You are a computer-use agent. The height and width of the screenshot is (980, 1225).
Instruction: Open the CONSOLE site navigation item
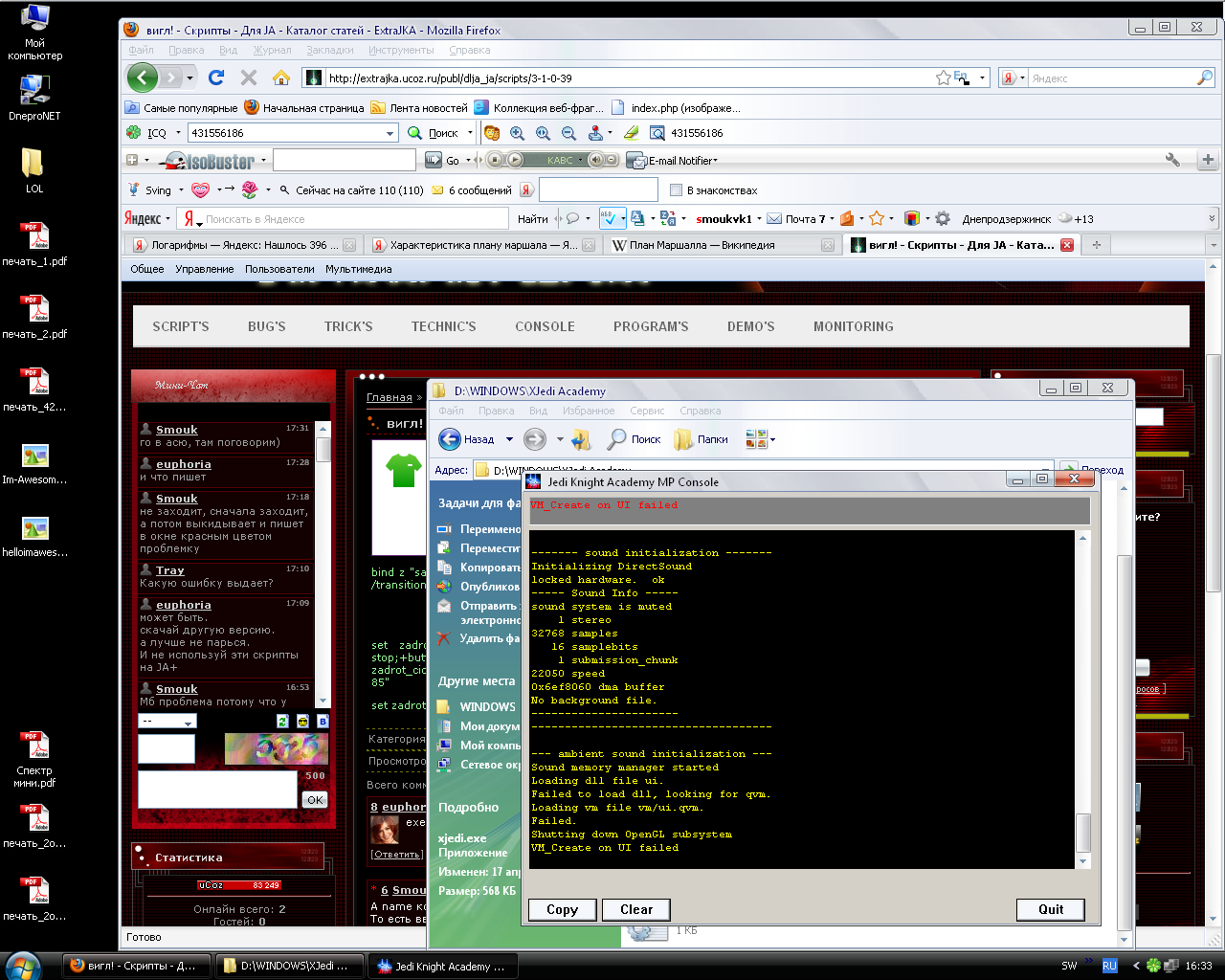pyautogui.click(x=545, y=326)
